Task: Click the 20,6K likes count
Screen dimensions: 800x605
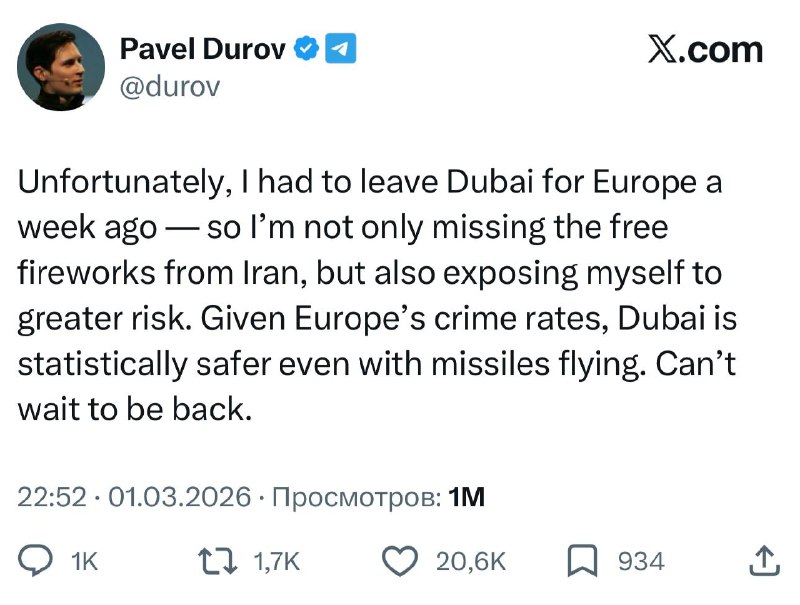Action: tap(470, 562)
